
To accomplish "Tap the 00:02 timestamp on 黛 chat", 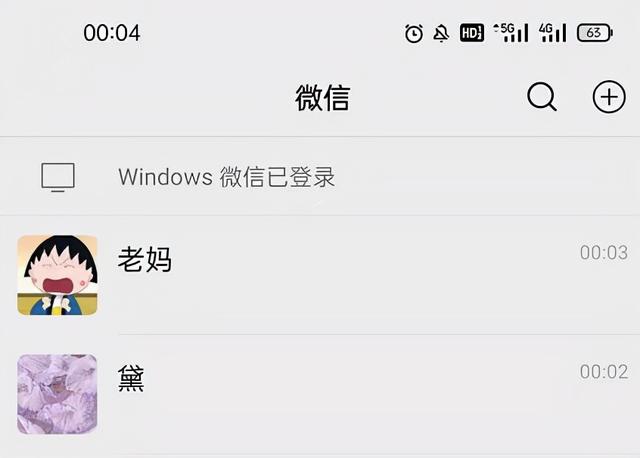I will (604, 371).
